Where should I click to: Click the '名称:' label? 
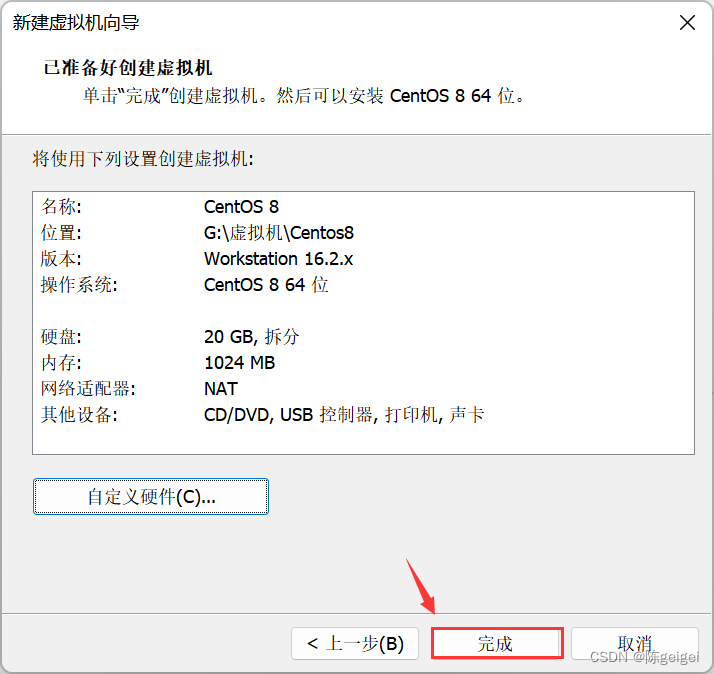[61, 207]
